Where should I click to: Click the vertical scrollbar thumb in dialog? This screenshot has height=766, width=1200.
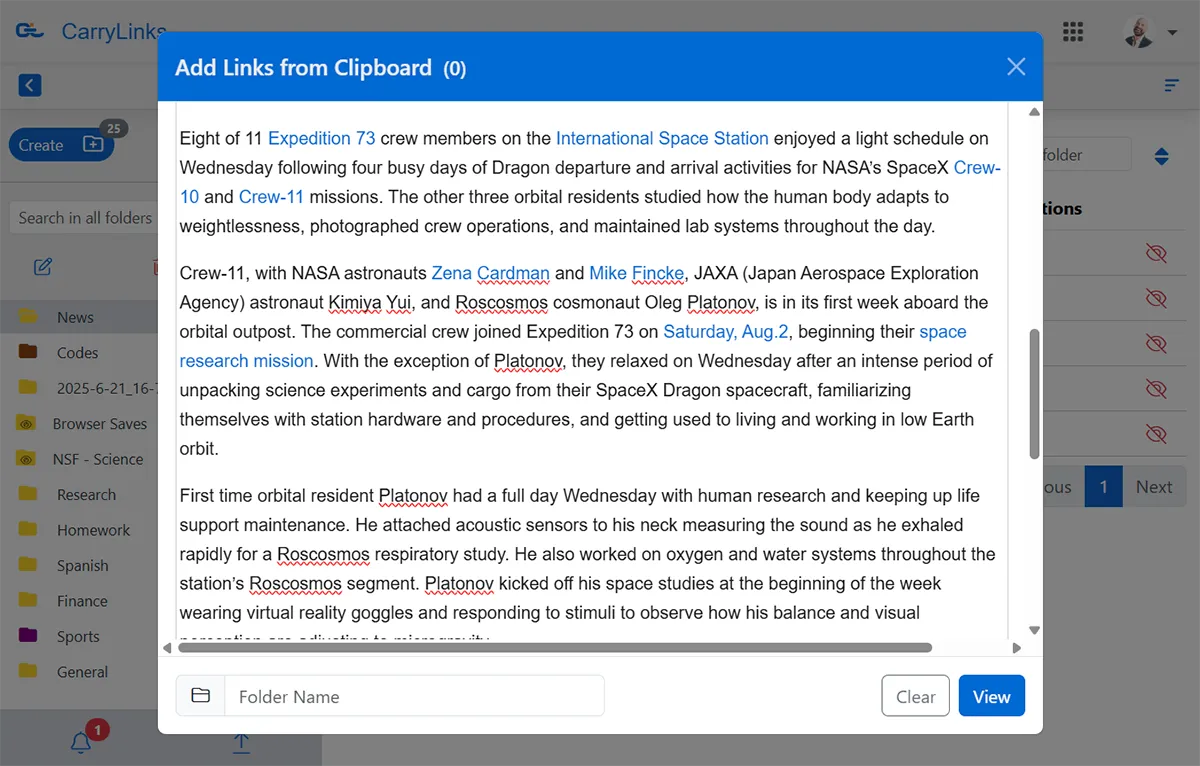[x=1034, y=395]
